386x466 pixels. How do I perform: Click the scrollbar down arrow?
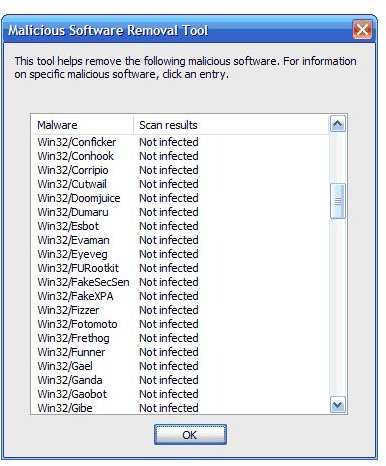(x=337, y=405)
